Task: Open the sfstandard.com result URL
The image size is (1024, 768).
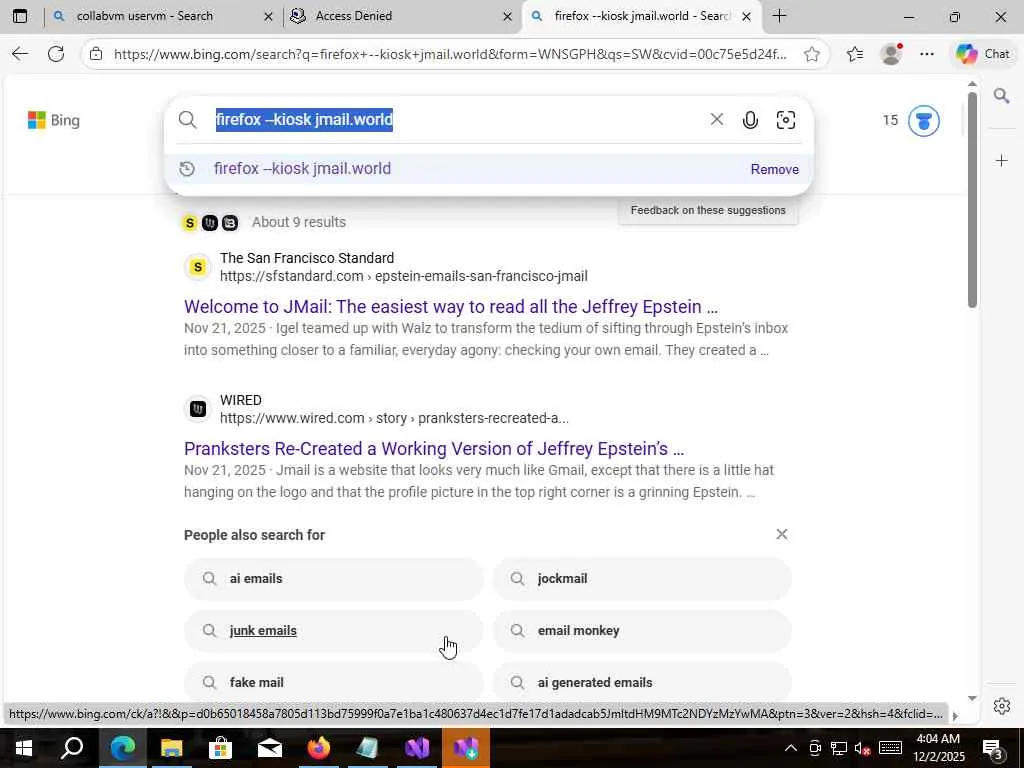Action: (404, 276)
